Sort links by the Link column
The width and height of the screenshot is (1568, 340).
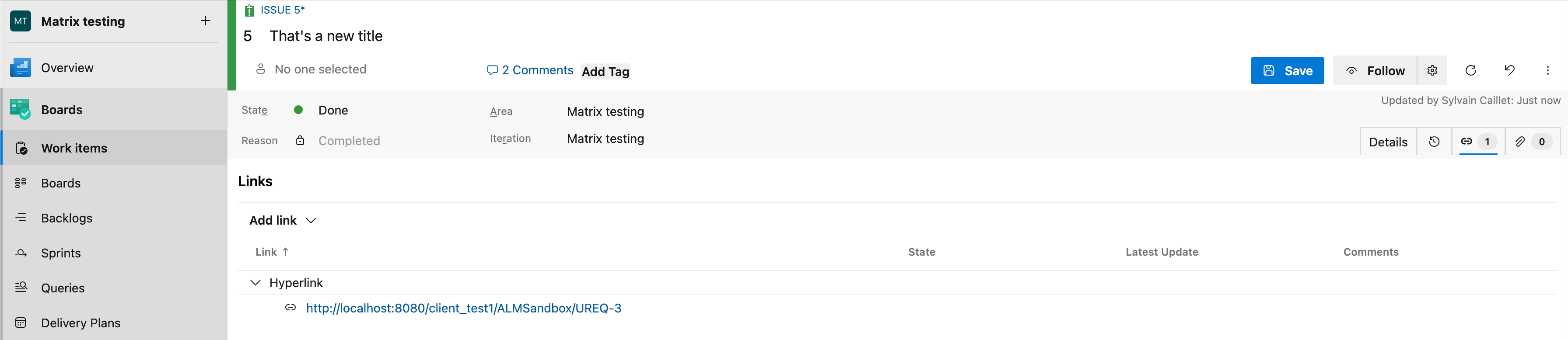pos(272,252)
